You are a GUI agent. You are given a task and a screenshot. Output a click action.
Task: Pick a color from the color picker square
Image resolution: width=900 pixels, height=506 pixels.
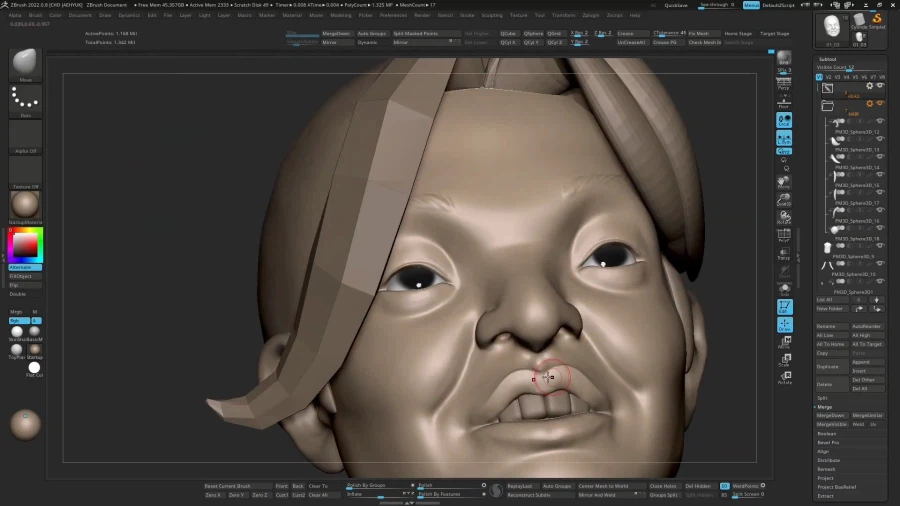(27, 245)
